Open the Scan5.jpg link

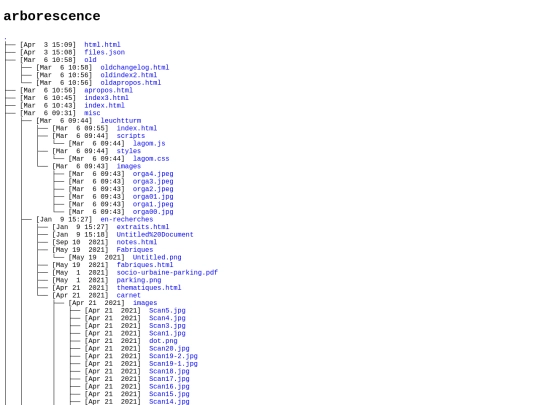click(x=167, y=310)
